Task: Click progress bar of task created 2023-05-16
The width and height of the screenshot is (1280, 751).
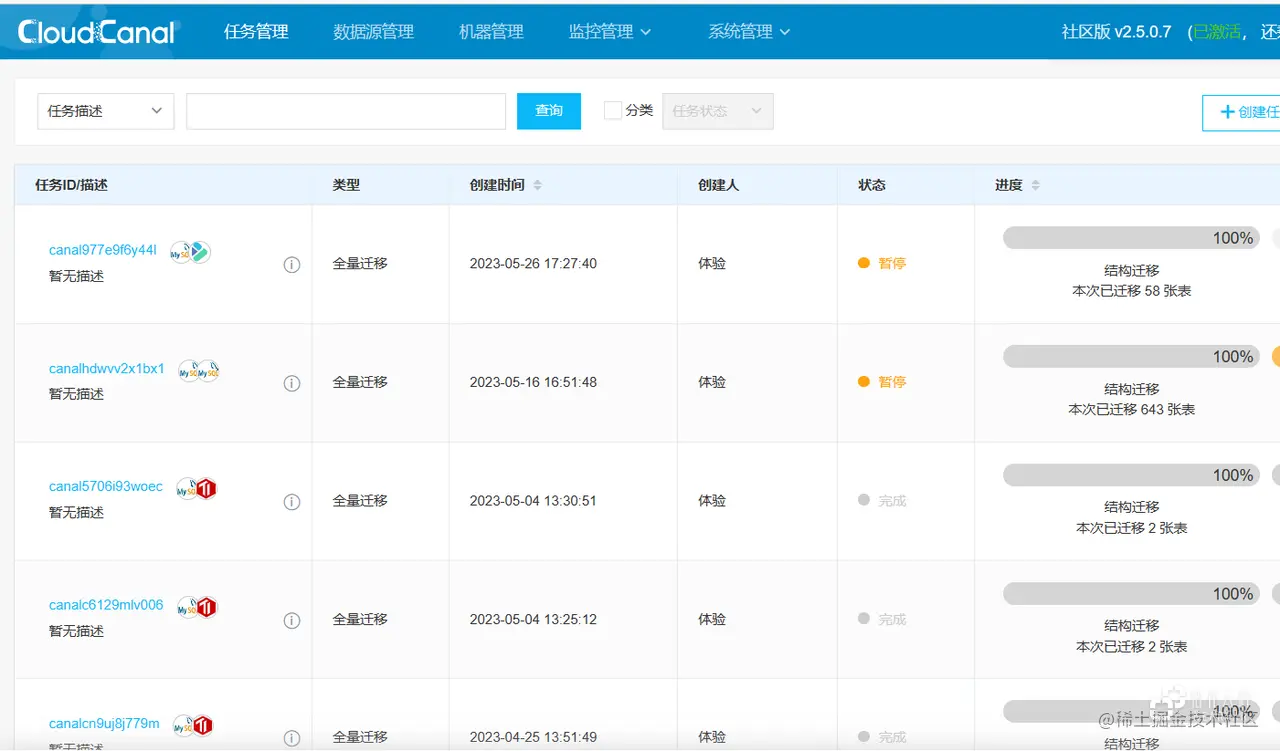Action: [1132, 356]
